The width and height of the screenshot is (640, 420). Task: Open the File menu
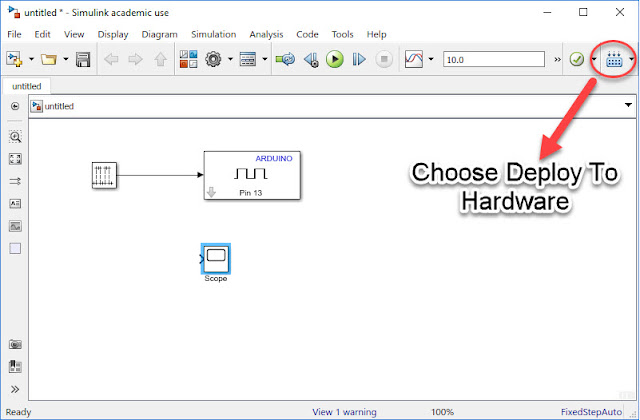tap(14, 34)
